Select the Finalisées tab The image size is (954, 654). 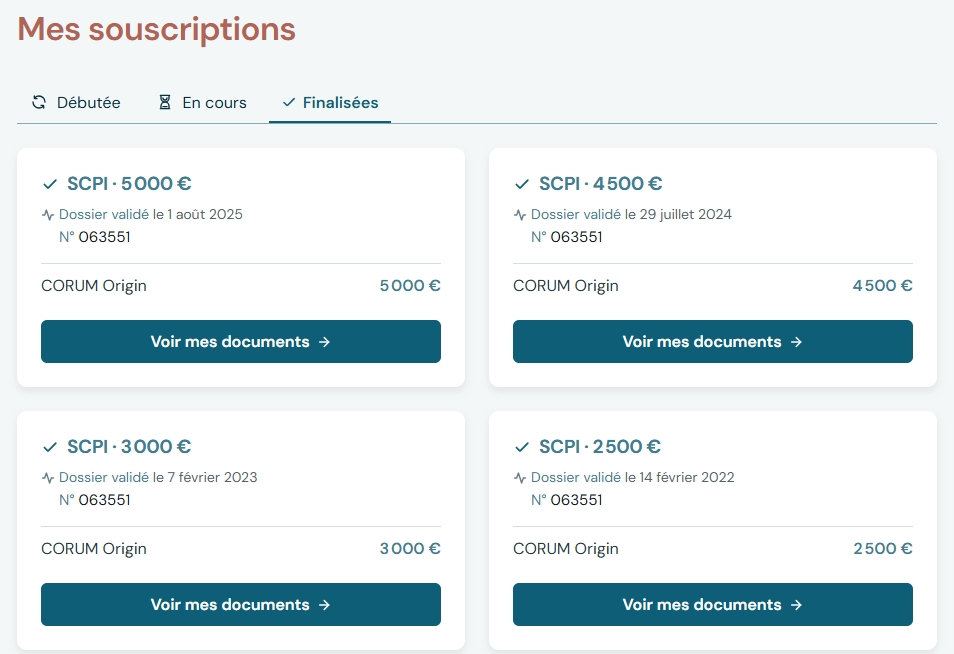click(330, 103)
